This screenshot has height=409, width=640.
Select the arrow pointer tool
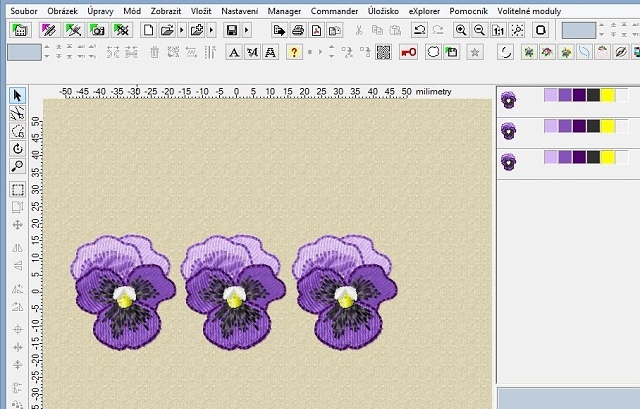17,95
